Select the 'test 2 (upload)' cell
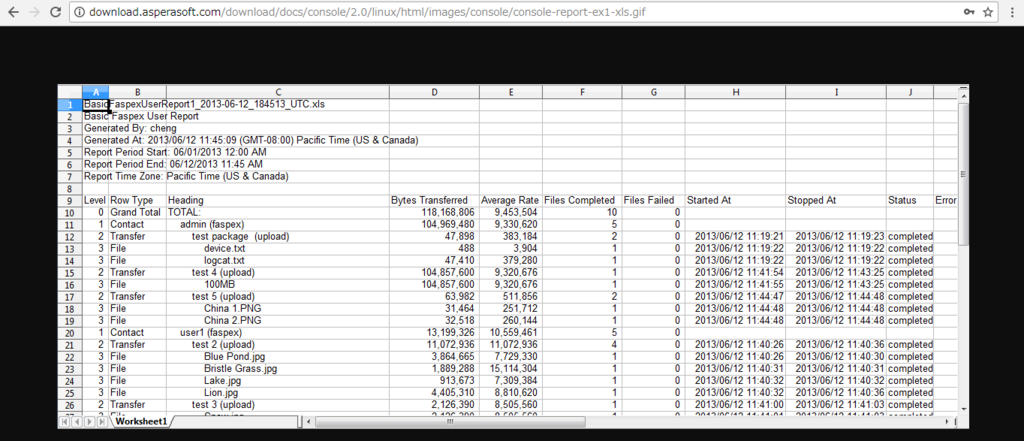The width and height of the screenshot is (1024, 441). (278, 344)
